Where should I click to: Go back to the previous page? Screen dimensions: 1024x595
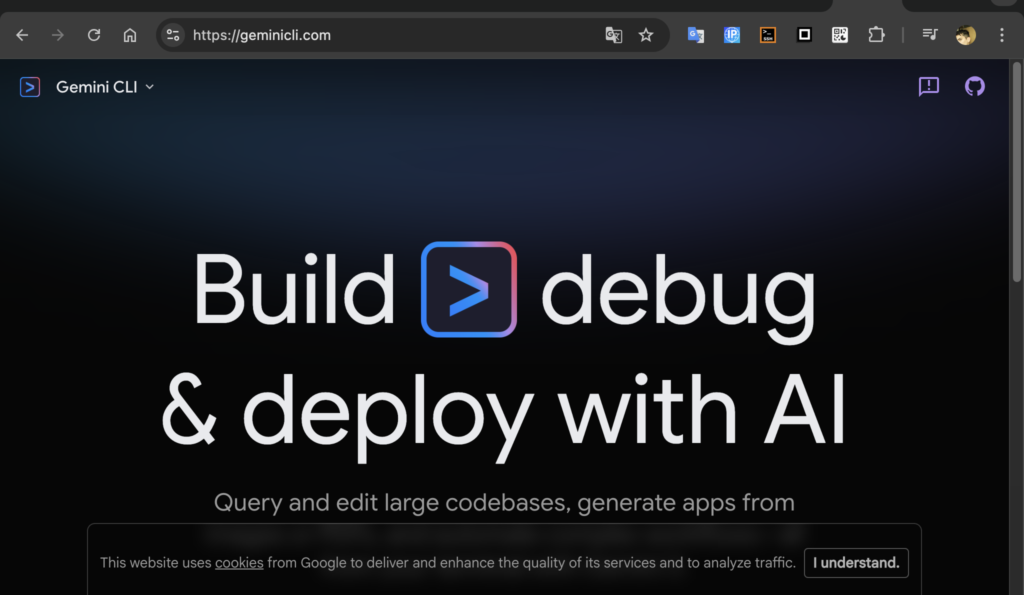[x=22, y=35]
